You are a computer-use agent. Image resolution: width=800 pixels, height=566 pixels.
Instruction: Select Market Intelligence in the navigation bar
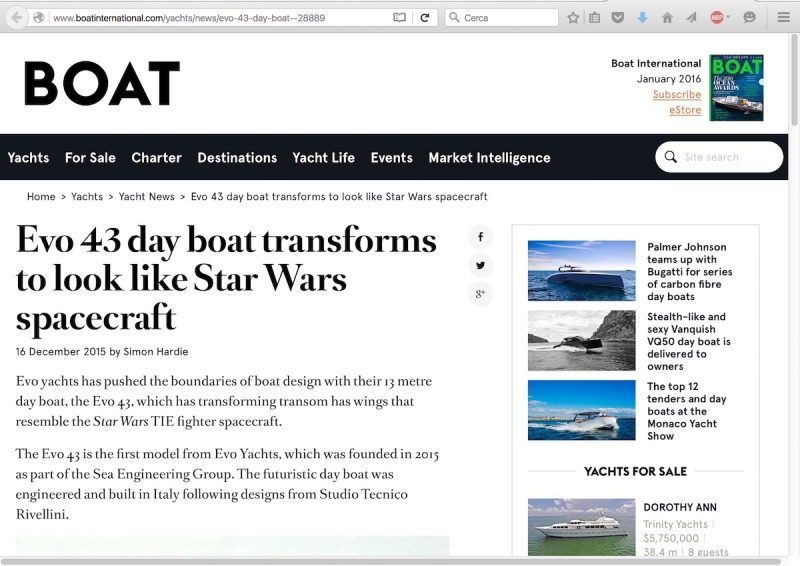coord(489,158)
